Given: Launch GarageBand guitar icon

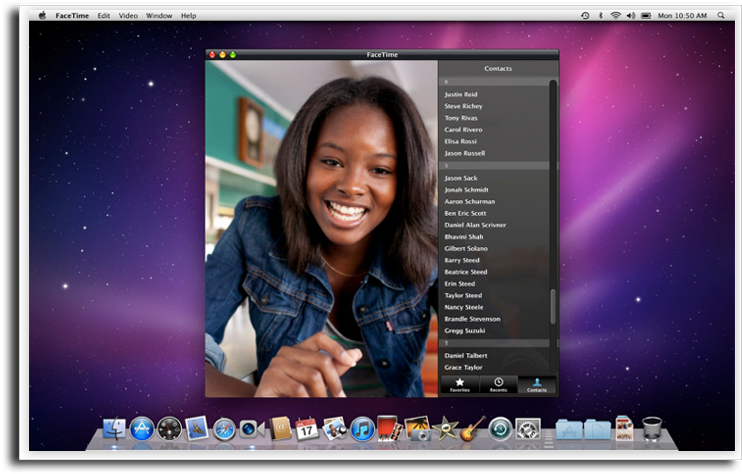Looking at the screenshot, I should pyautogui.click(x=472, y=429).
